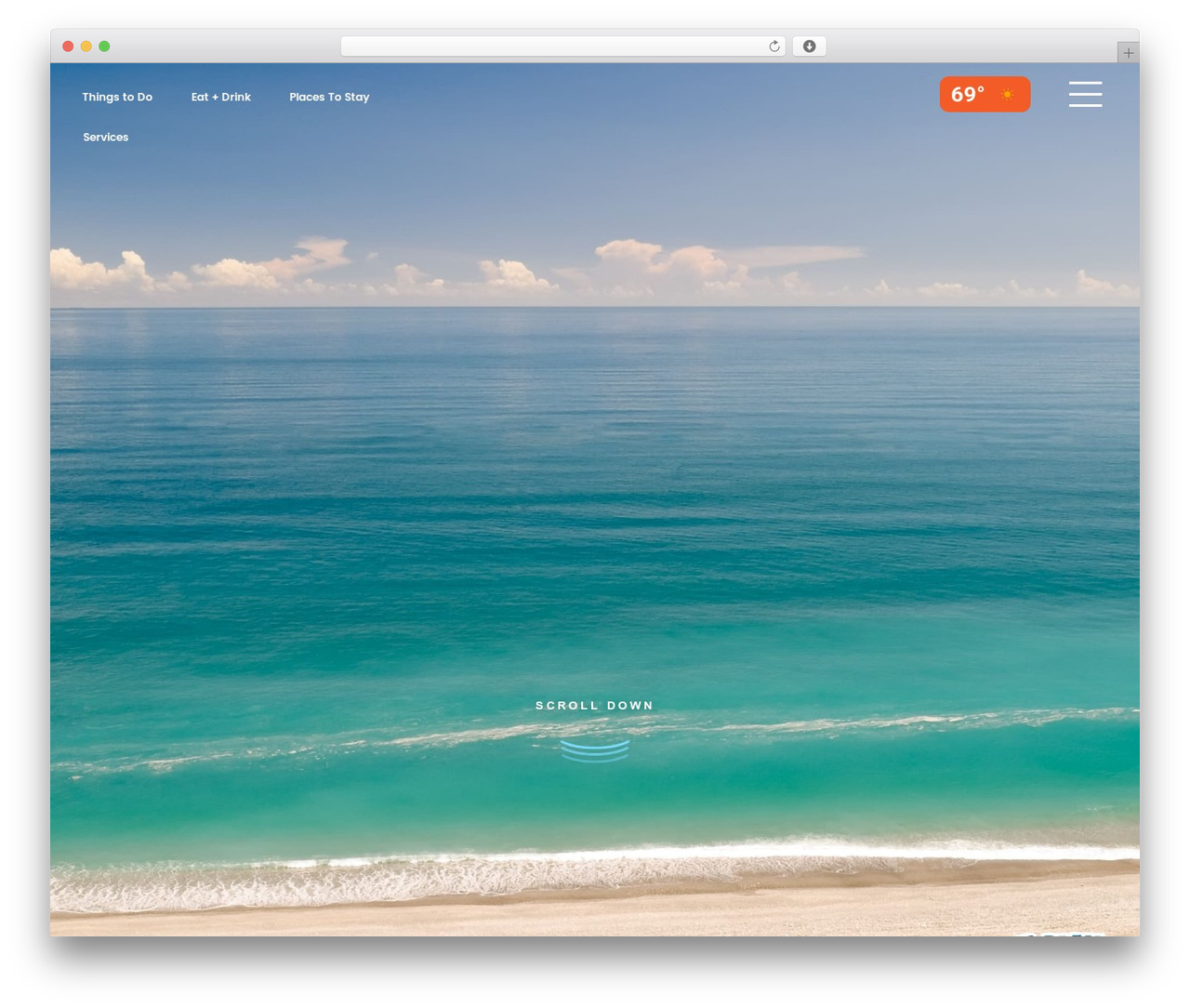Go to Places To Stay
This screenshot has width=1190, height=1008.
[x=329, y=97]
